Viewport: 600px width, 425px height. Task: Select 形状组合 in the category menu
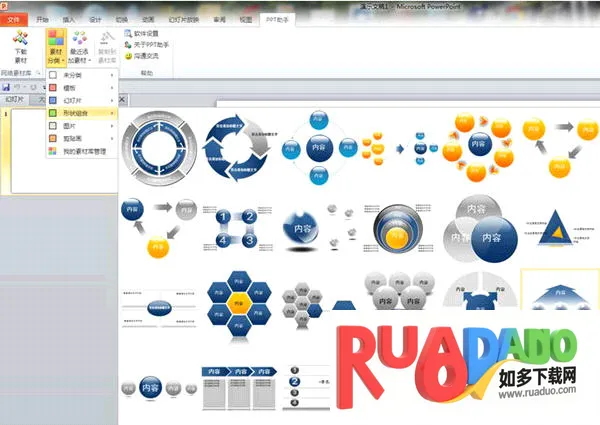pos(80,112)
